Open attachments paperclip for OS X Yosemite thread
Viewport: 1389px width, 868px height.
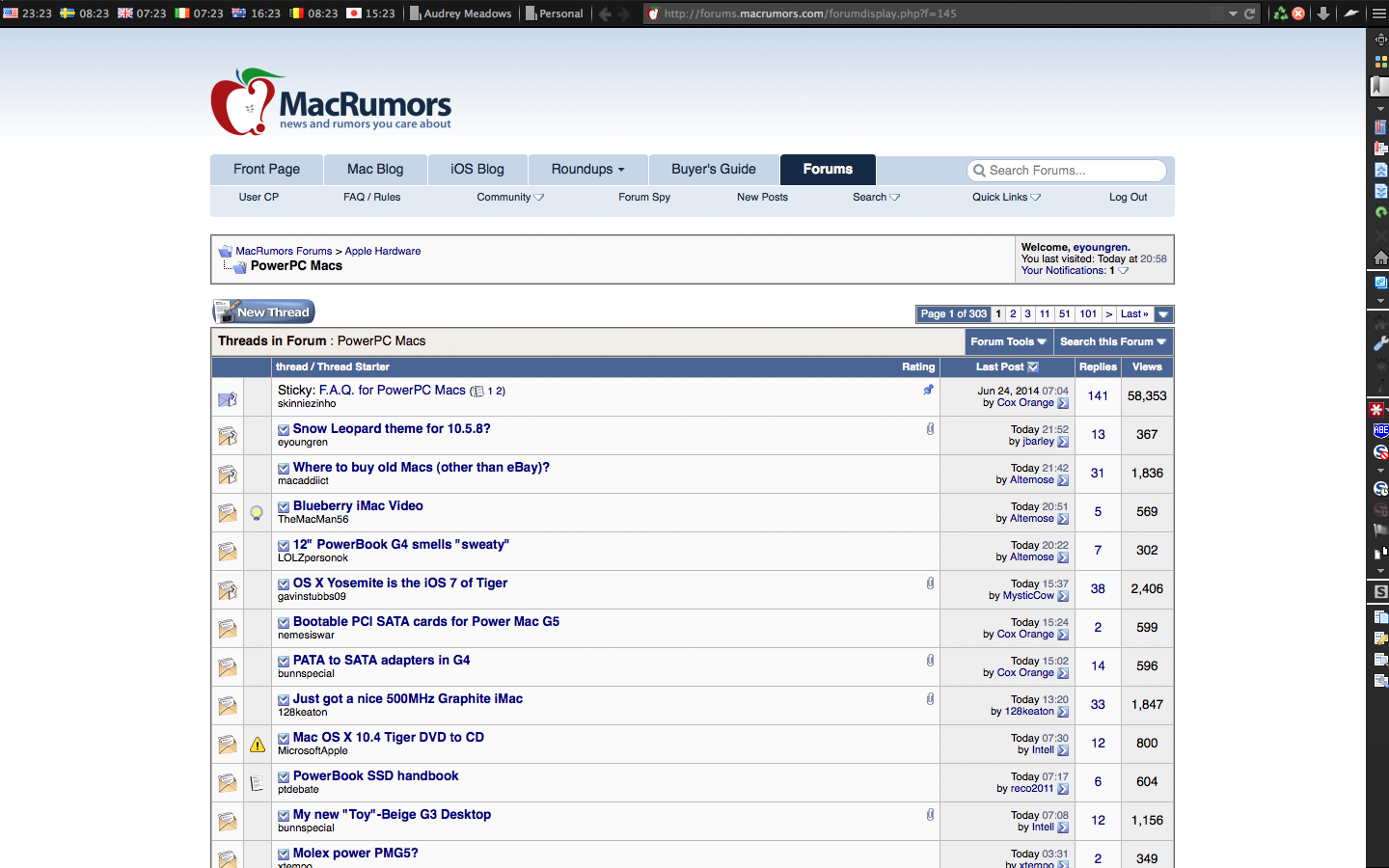[930, 583]
